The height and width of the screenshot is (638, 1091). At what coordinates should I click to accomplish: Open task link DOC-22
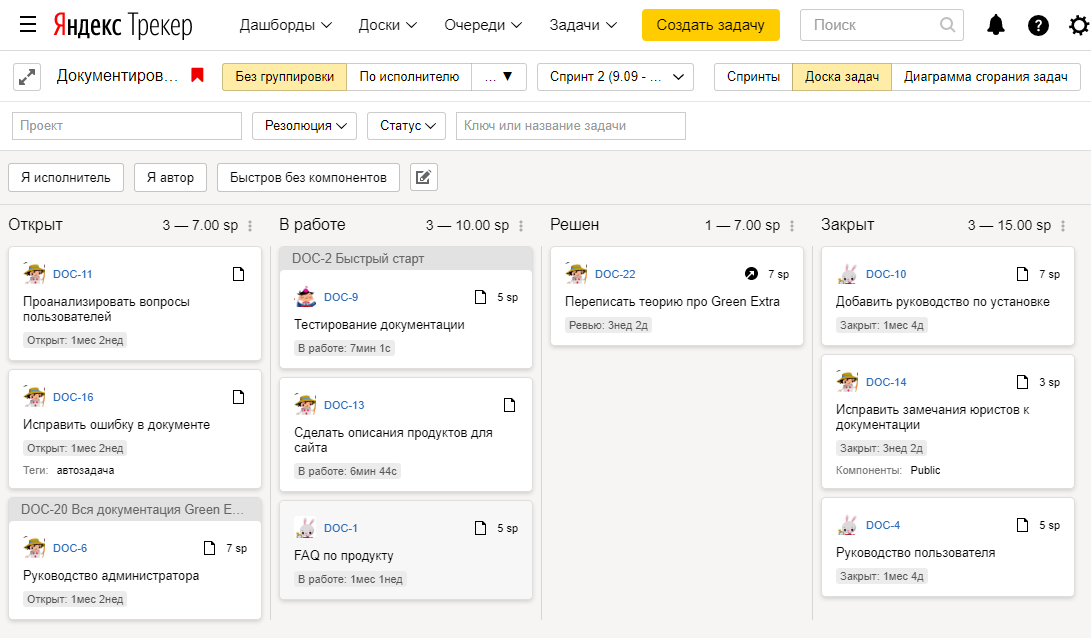click(615, 274)
